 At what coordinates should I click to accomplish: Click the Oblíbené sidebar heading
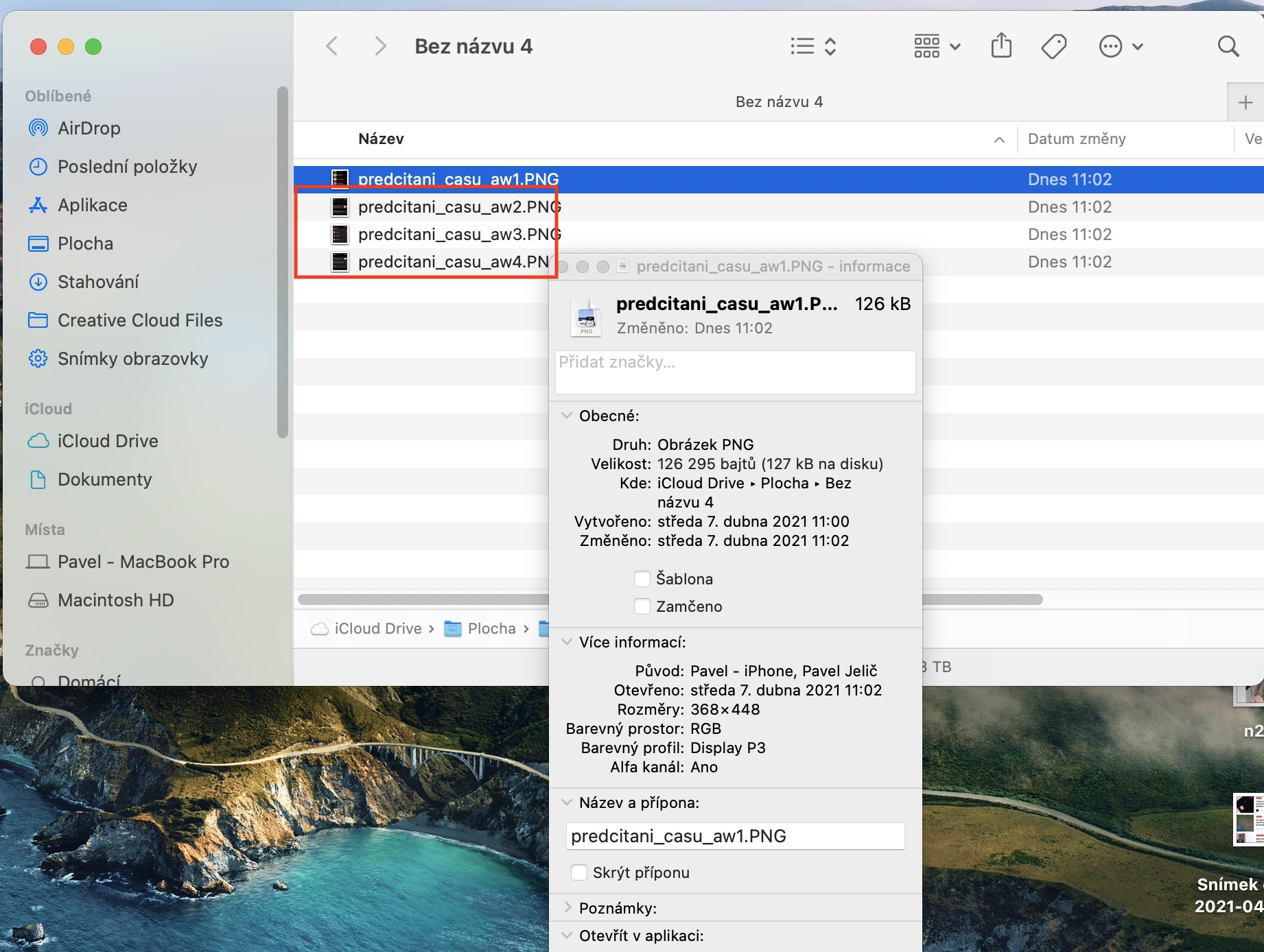(58, 96)
